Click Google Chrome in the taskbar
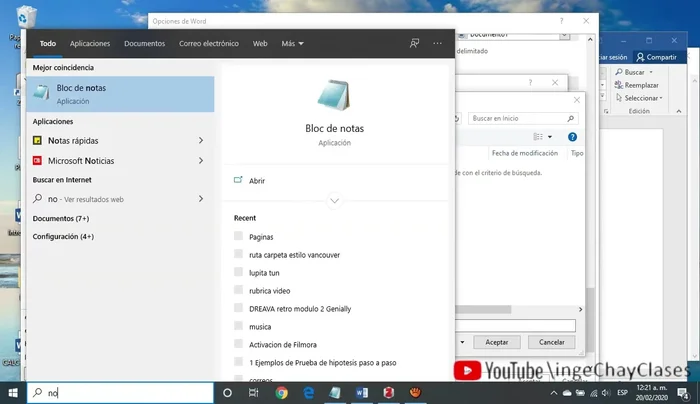 282,393
